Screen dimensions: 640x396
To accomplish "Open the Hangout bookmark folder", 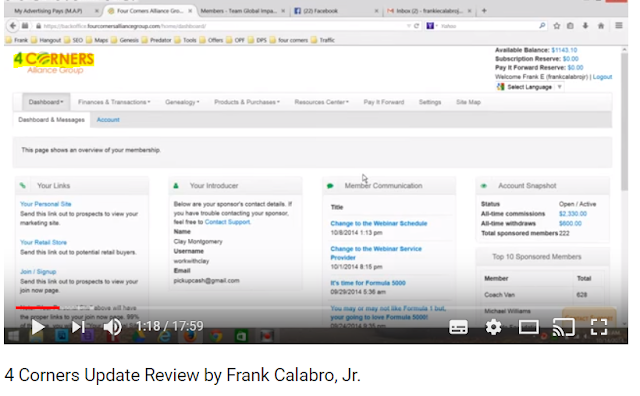I will [x=46, y=40].
